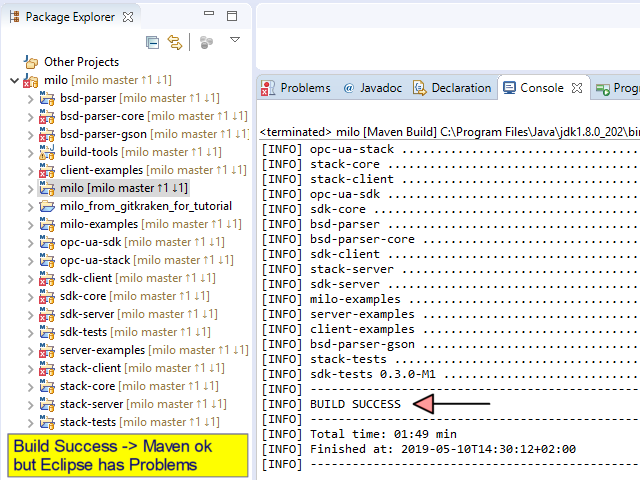Viewport: 640px width, 480px height.
Task: Click bsd-parser-gson project error icon
Action: 47,134
